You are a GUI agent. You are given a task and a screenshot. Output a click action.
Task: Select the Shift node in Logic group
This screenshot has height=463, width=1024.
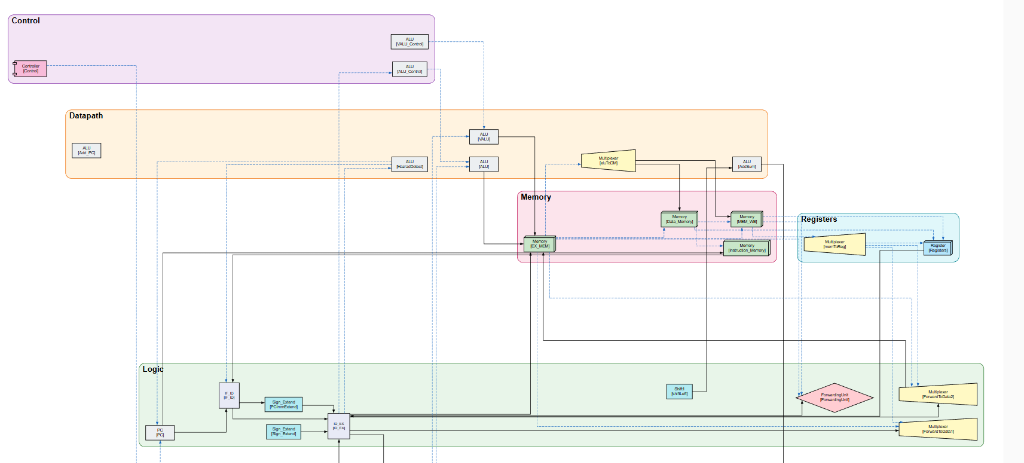click(679, 392)
